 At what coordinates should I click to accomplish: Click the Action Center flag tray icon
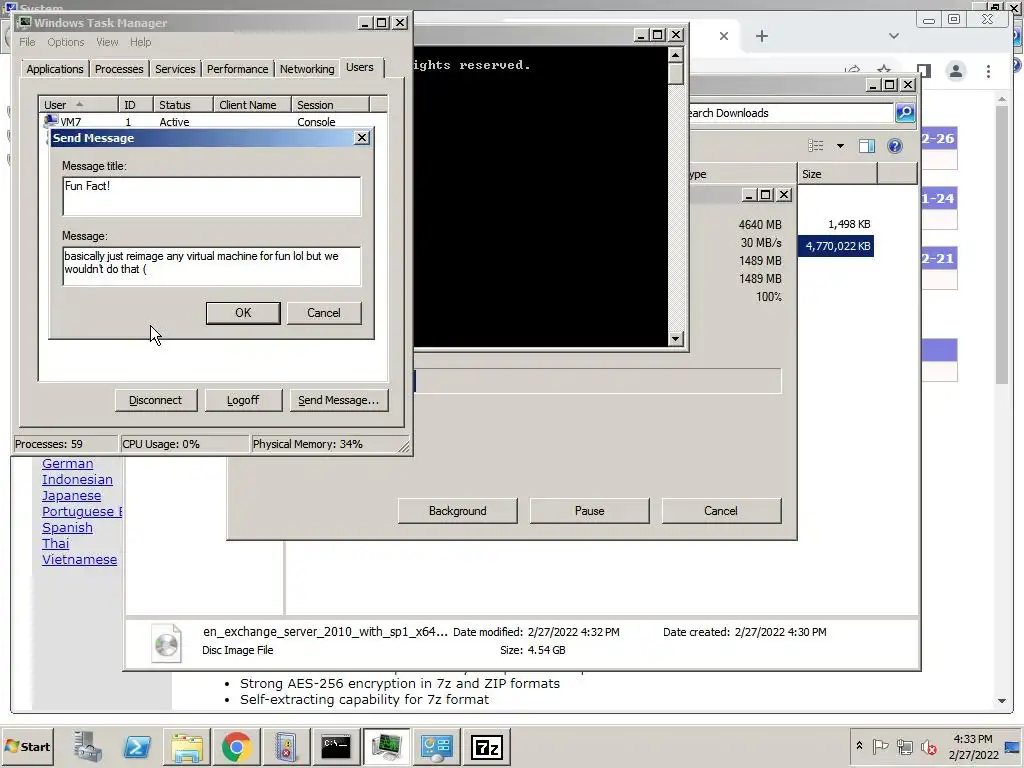click(x=880, y=746)
